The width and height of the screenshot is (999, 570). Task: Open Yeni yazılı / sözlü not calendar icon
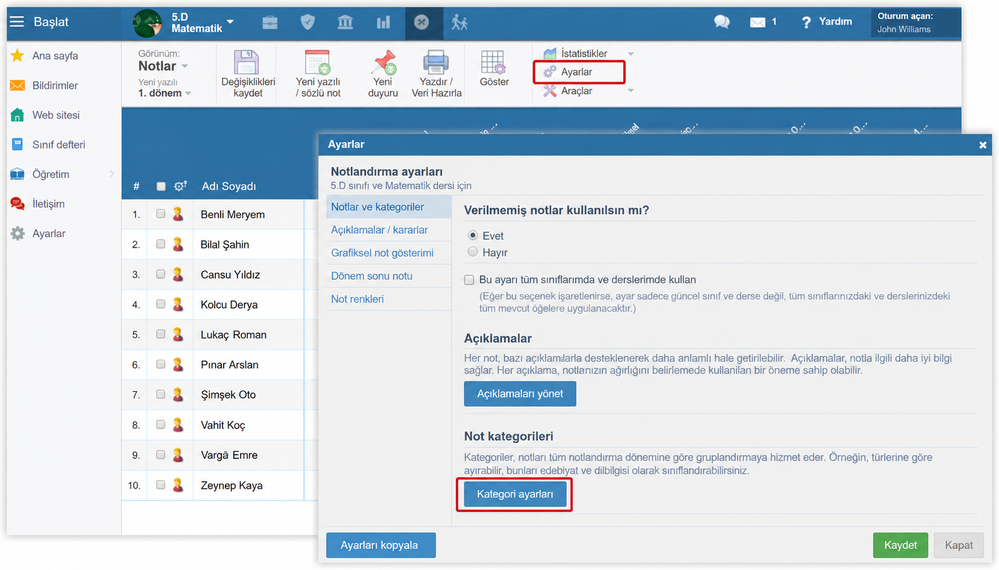coord(317,62)
